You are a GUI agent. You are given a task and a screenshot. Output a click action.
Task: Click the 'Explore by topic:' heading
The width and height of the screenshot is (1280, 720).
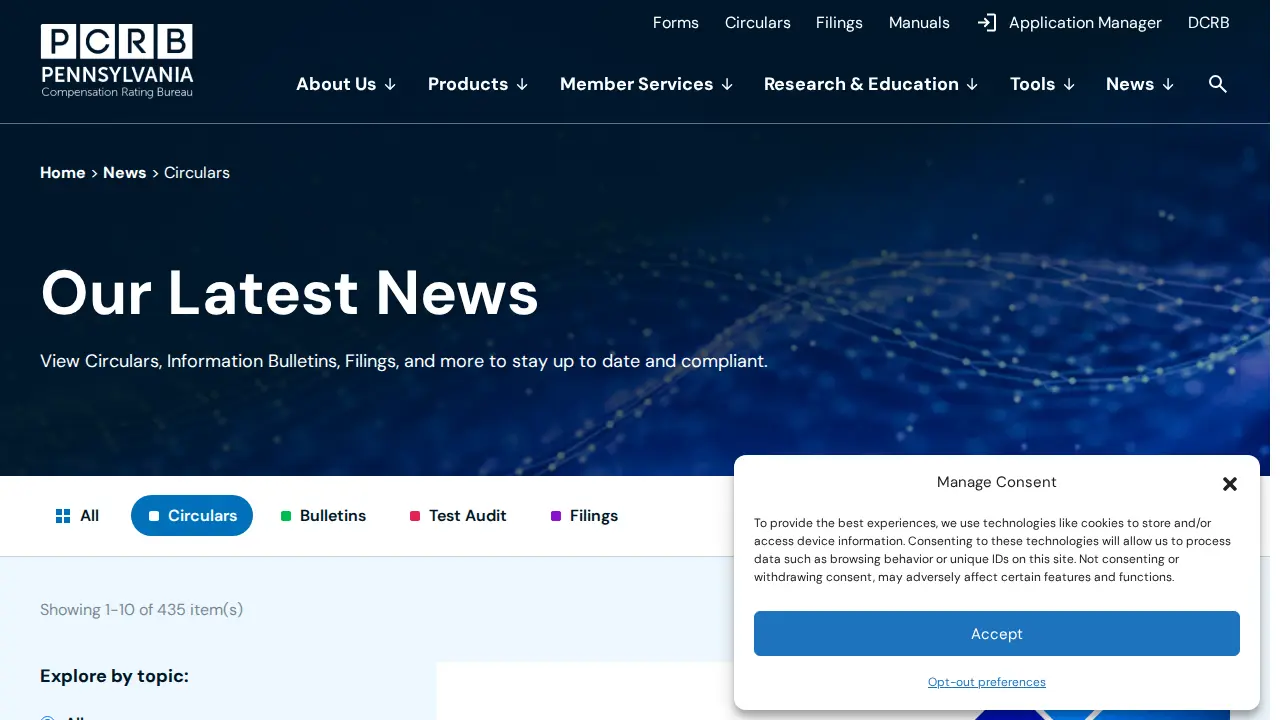(114, 676)
